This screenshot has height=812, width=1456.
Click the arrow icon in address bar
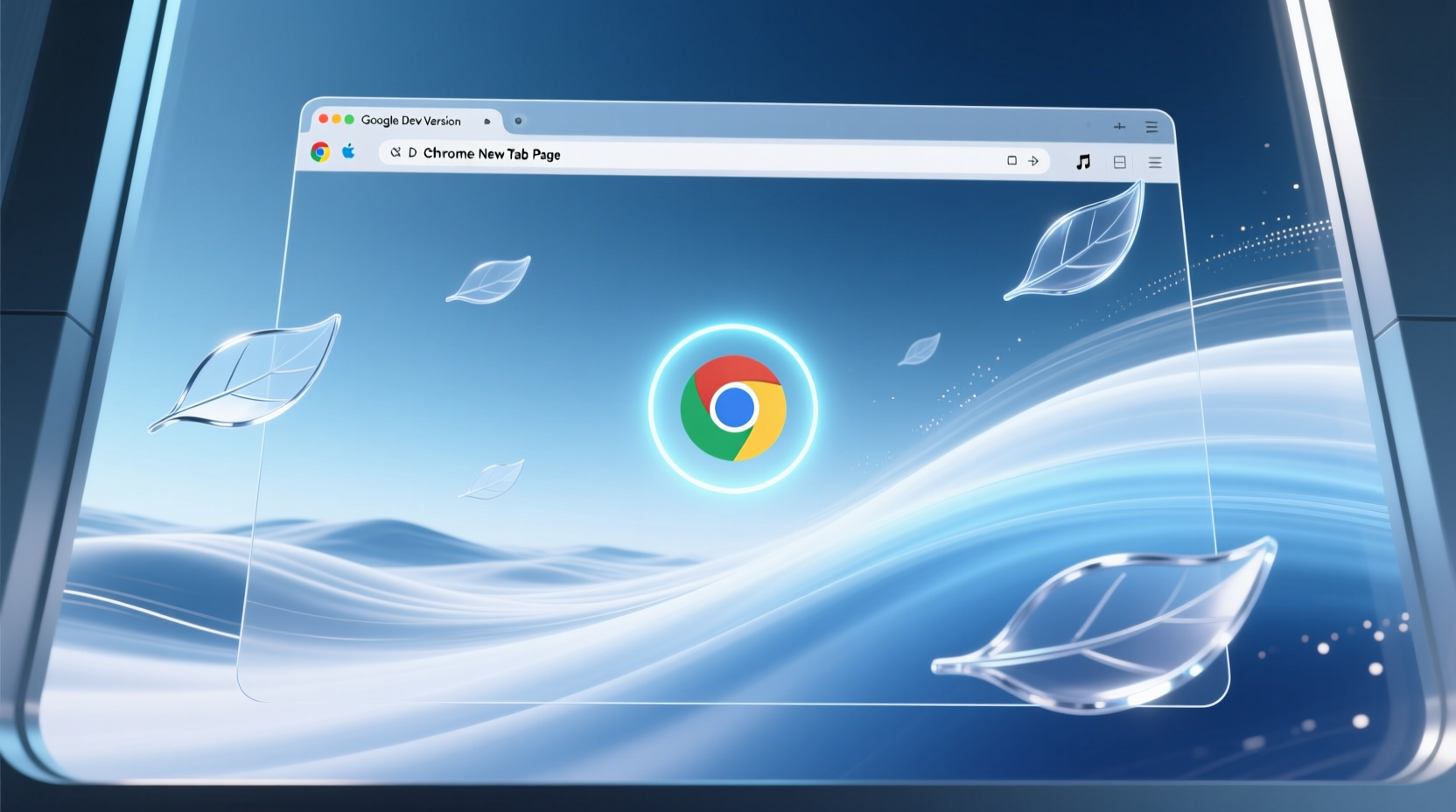[1033, 161]
